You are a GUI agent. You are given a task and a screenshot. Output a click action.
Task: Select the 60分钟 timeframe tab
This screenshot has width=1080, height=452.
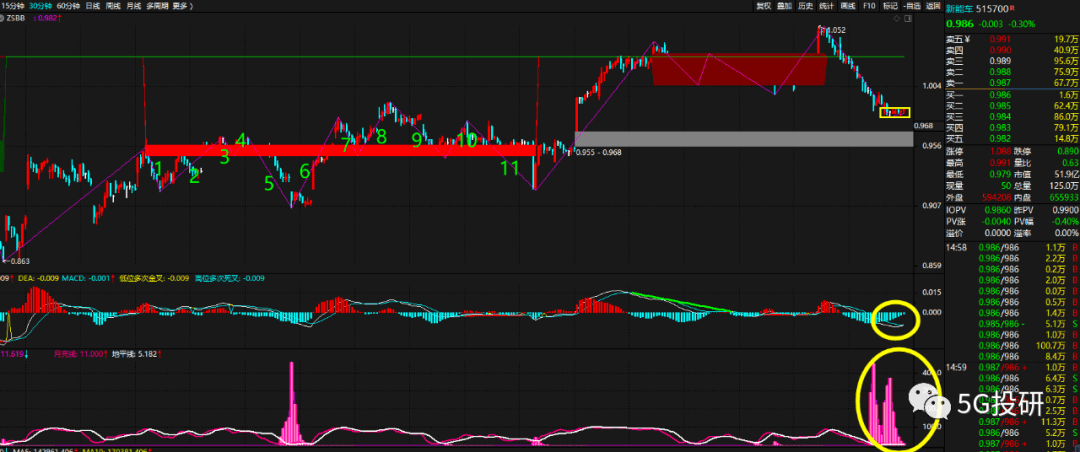click(68, 6)
